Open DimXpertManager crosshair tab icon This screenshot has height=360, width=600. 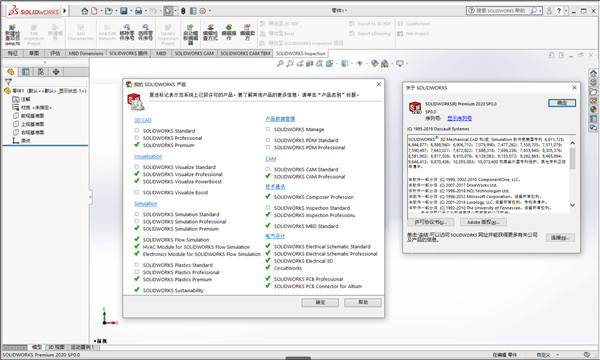tap(56, 72)
